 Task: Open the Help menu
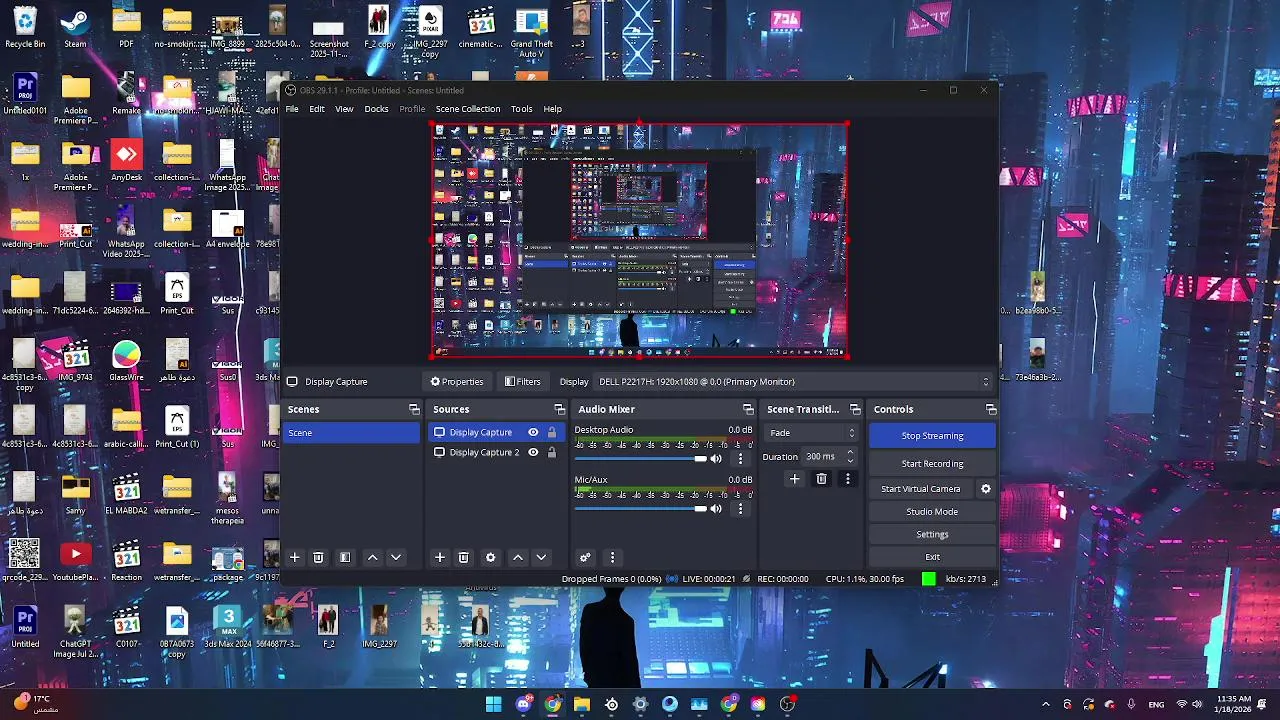(x=552, y=109)
